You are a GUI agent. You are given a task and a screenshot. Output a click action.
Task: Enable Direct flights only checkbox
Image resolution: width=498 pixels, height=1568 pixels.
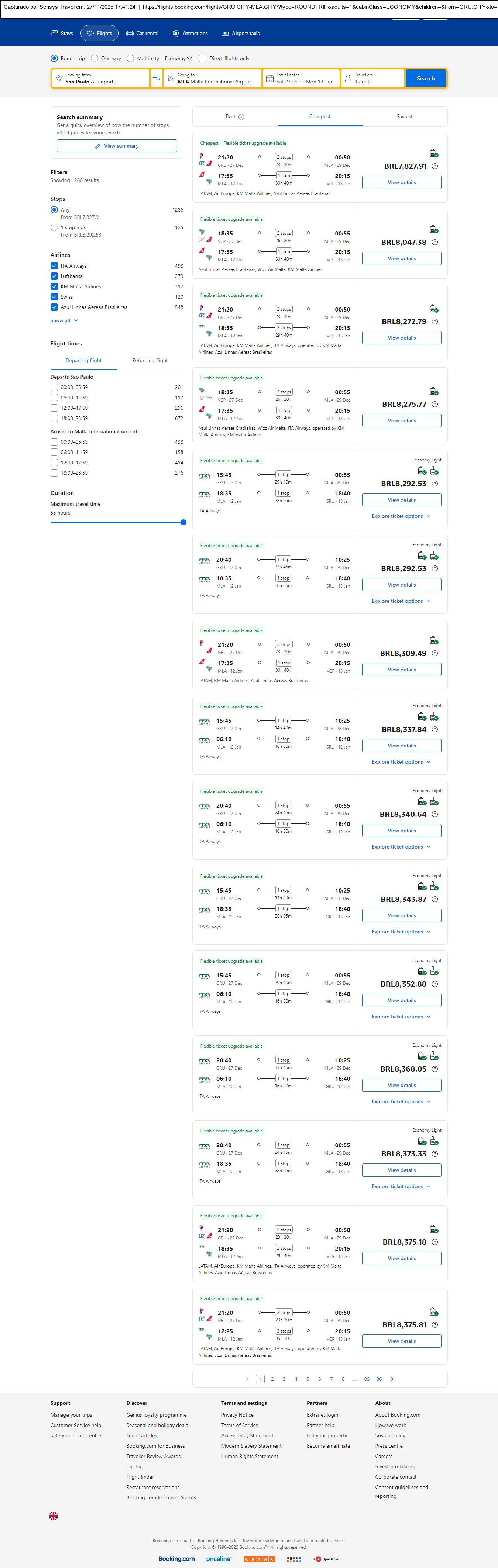(203, 58)
